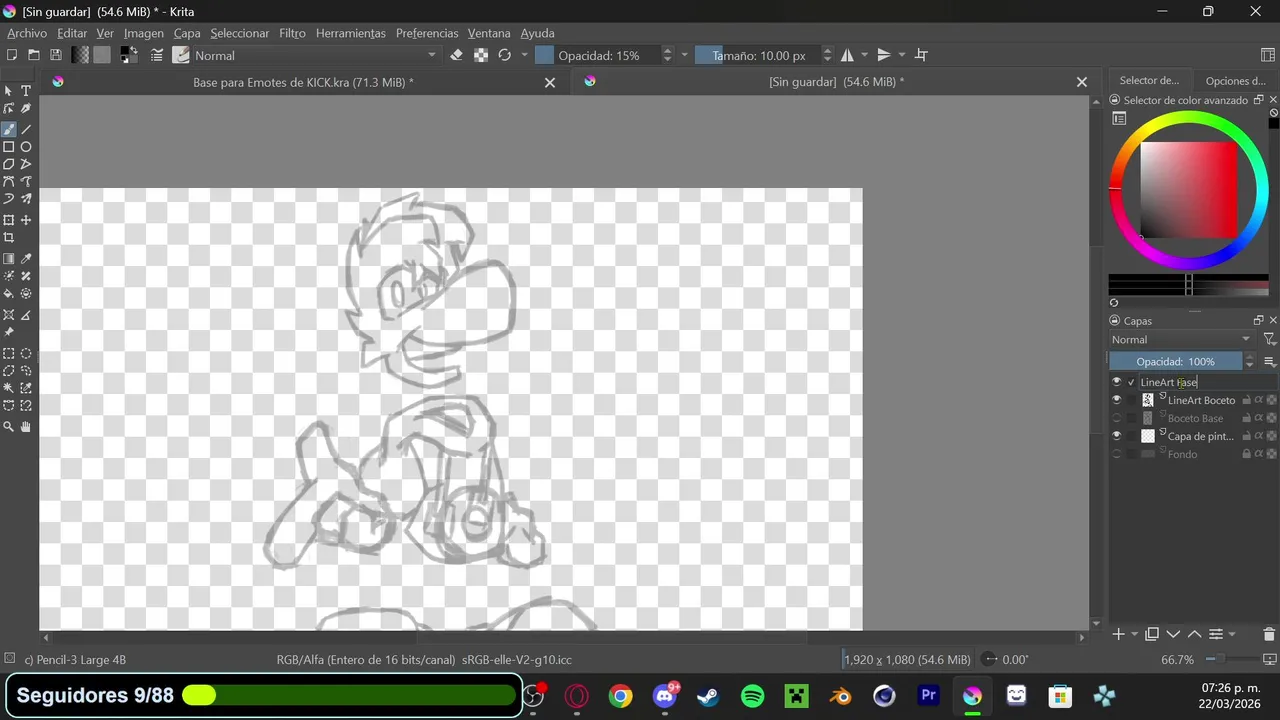Toggle eraser mode in toolbar
The image size is (1280, 720).
click(457, 55)
